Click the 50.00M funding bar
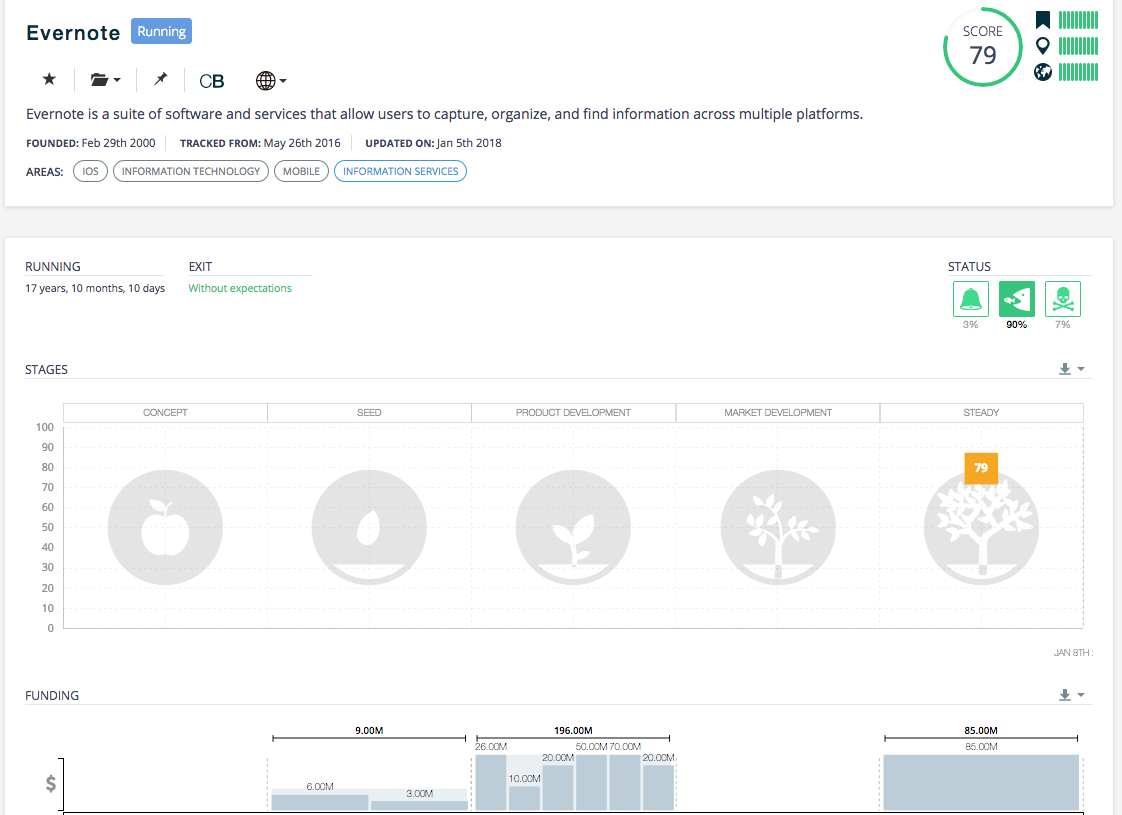 point(591,782)
